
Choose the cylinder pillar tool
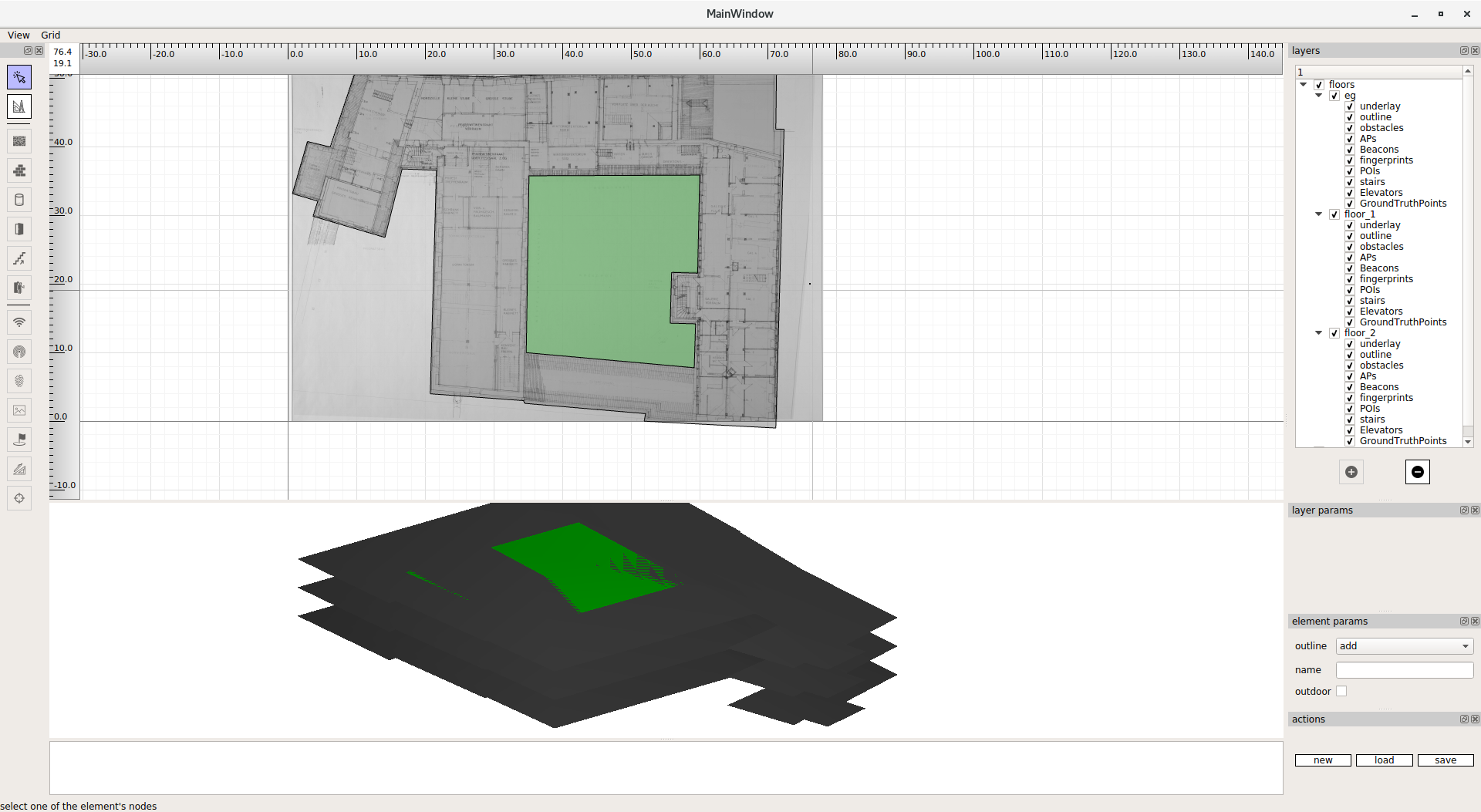[19, 200]
